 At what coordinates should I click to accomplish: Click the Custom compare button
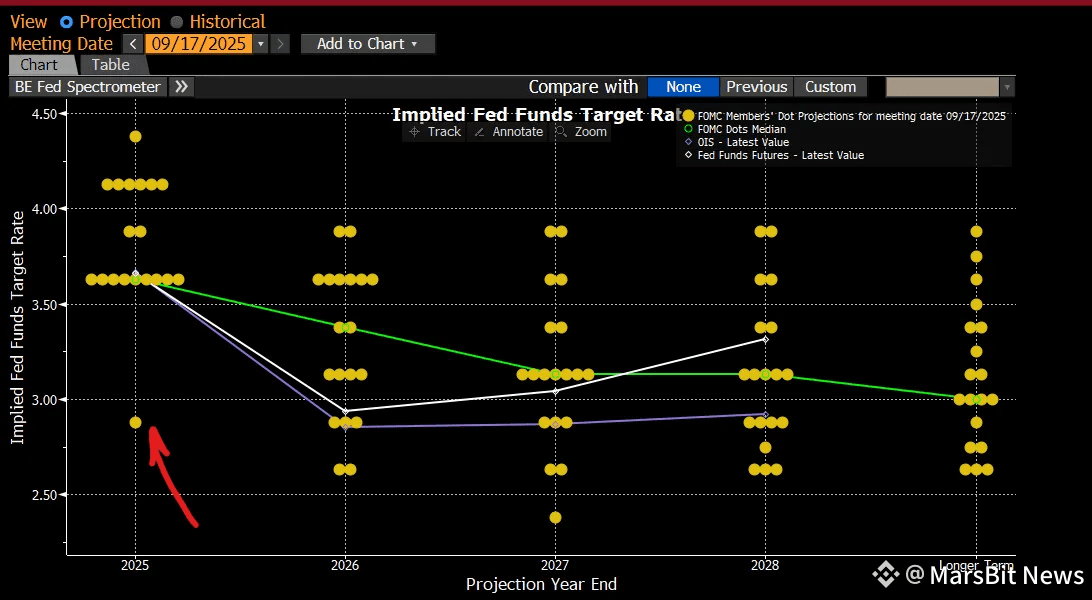click(x=830, y=87)
